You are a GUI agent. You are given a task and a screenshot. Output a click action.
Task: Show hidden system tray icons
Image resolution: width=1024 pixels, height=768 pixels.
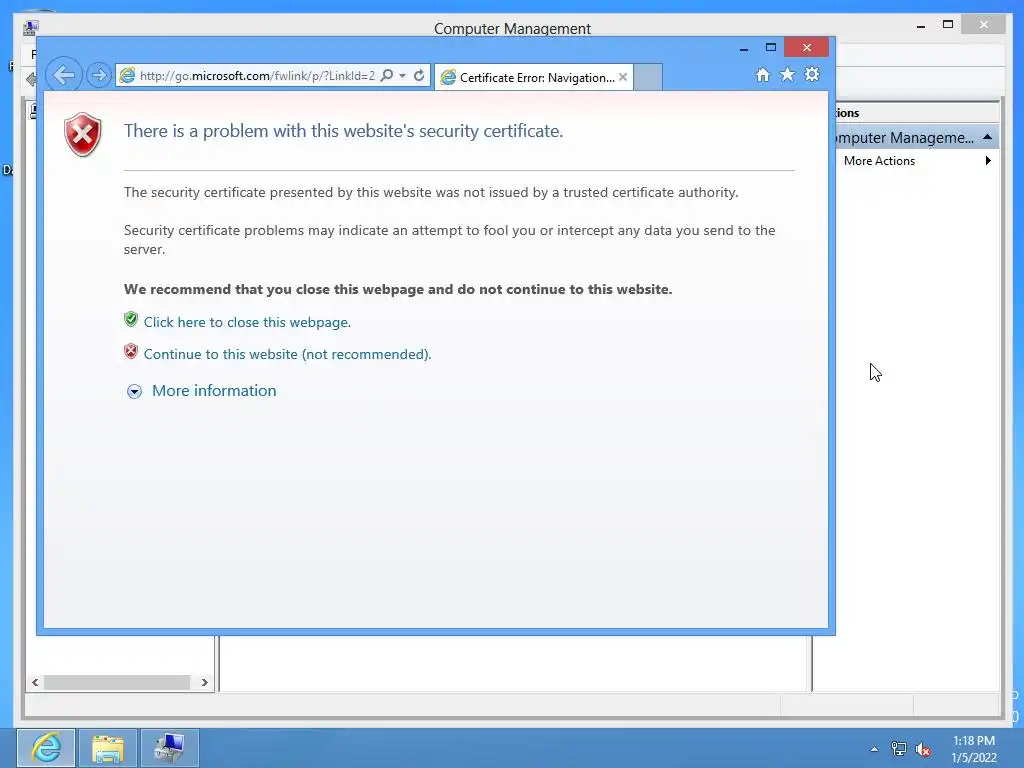(874, 749)
